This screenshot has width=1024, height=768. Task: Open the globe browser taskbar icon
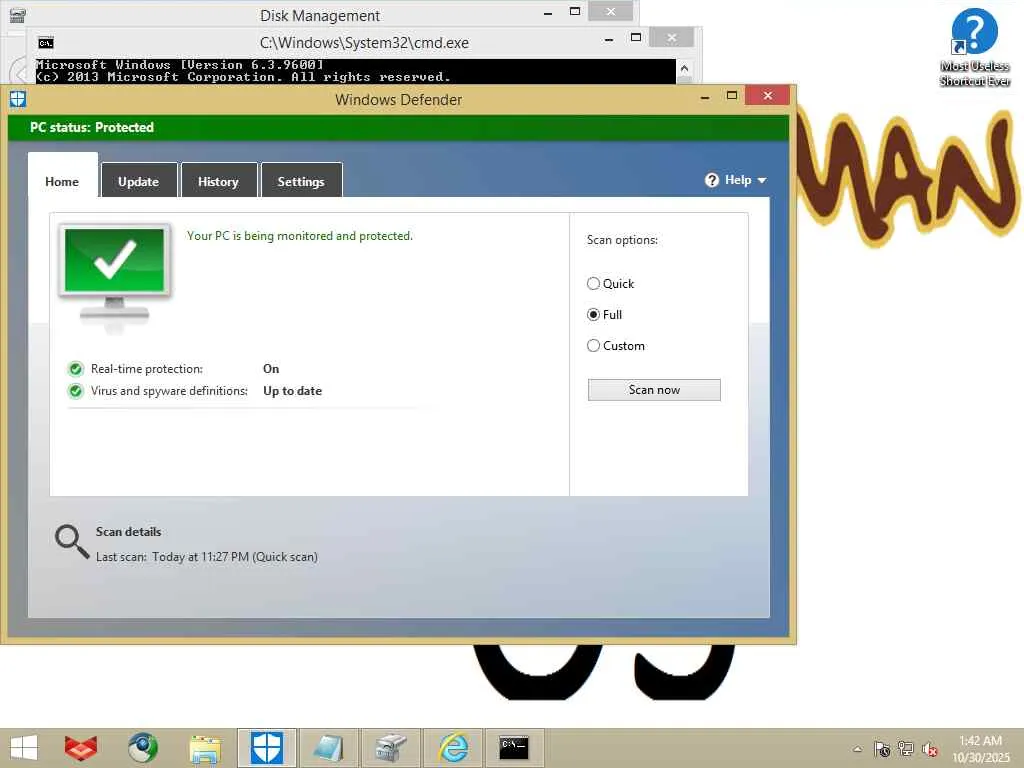(142, 748)
